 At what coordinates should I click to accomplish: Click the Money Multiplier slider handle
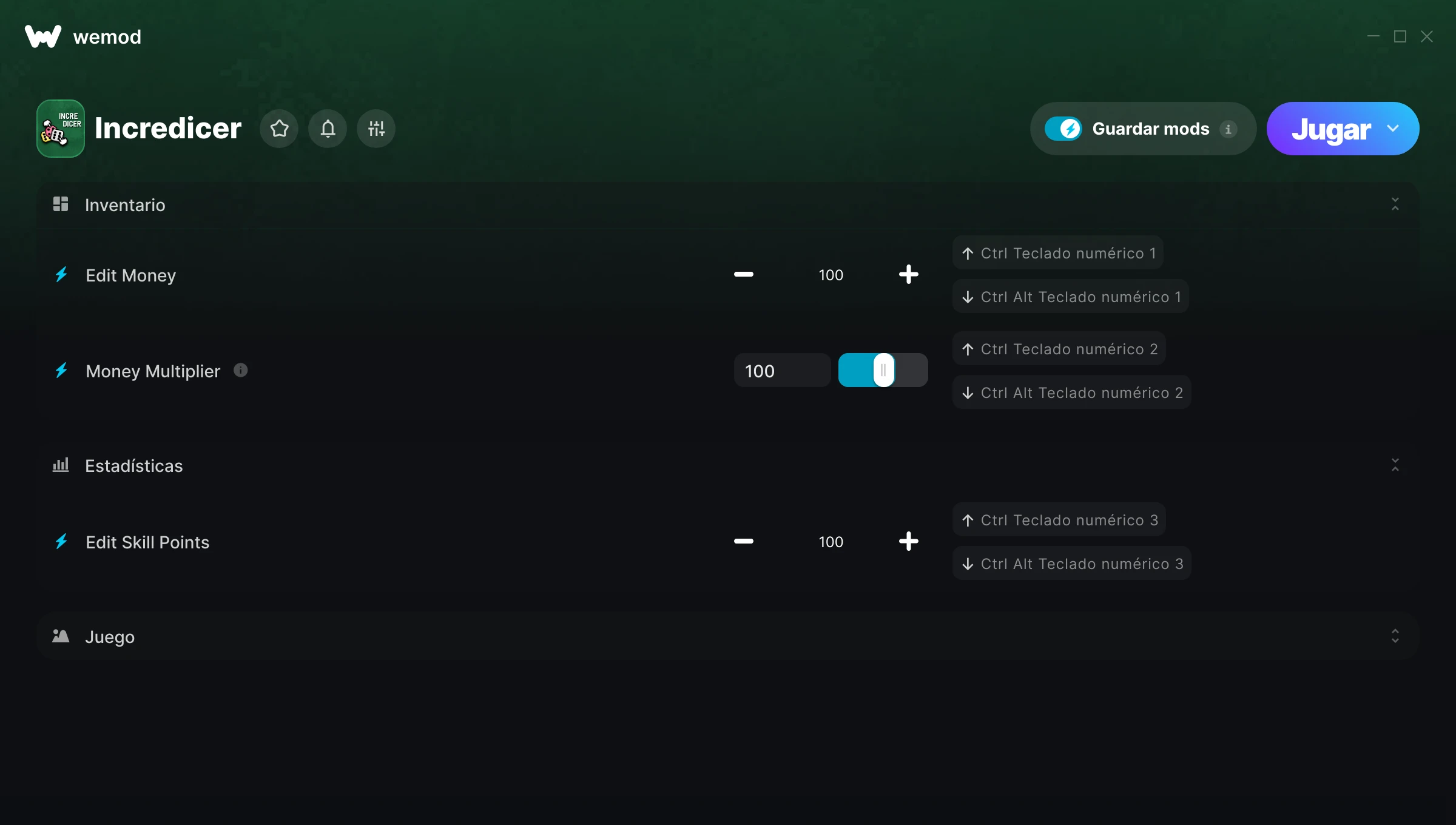[883, 370]
